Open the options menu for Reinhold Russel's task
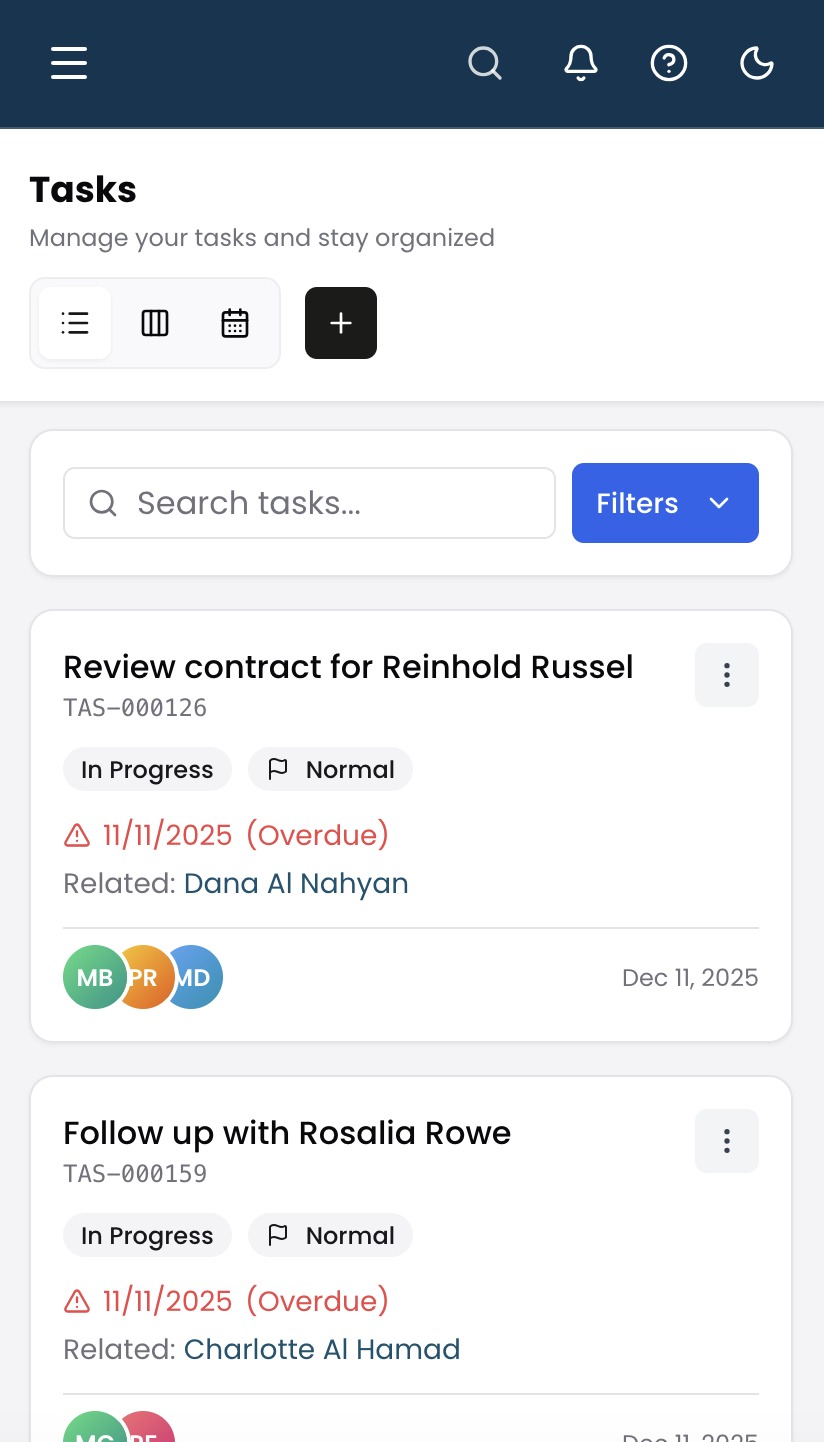This screenshot has height=1442, width=824. coord(727,675)
